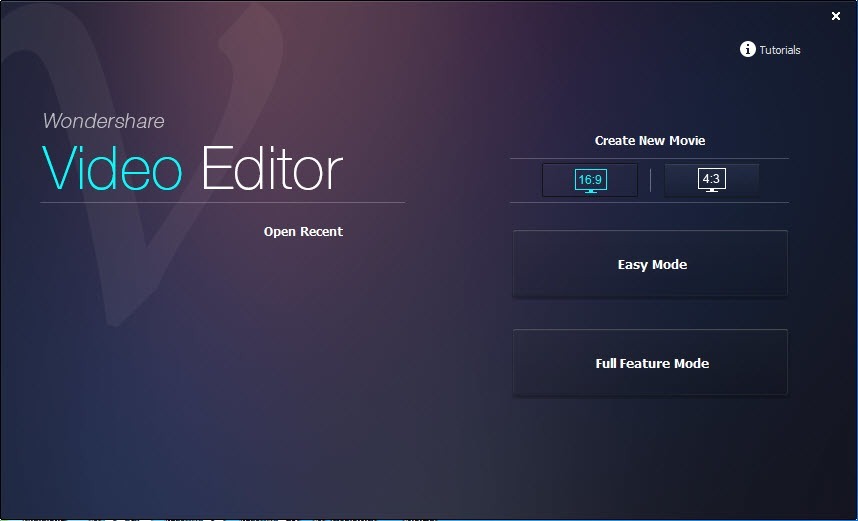Open the Tutorials link text
858x521 pixels.
pos(780,50)
